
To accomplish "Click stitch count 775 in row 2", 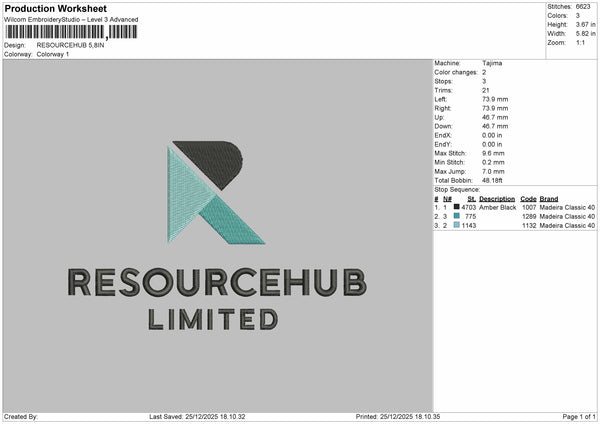I will (471, 217).
